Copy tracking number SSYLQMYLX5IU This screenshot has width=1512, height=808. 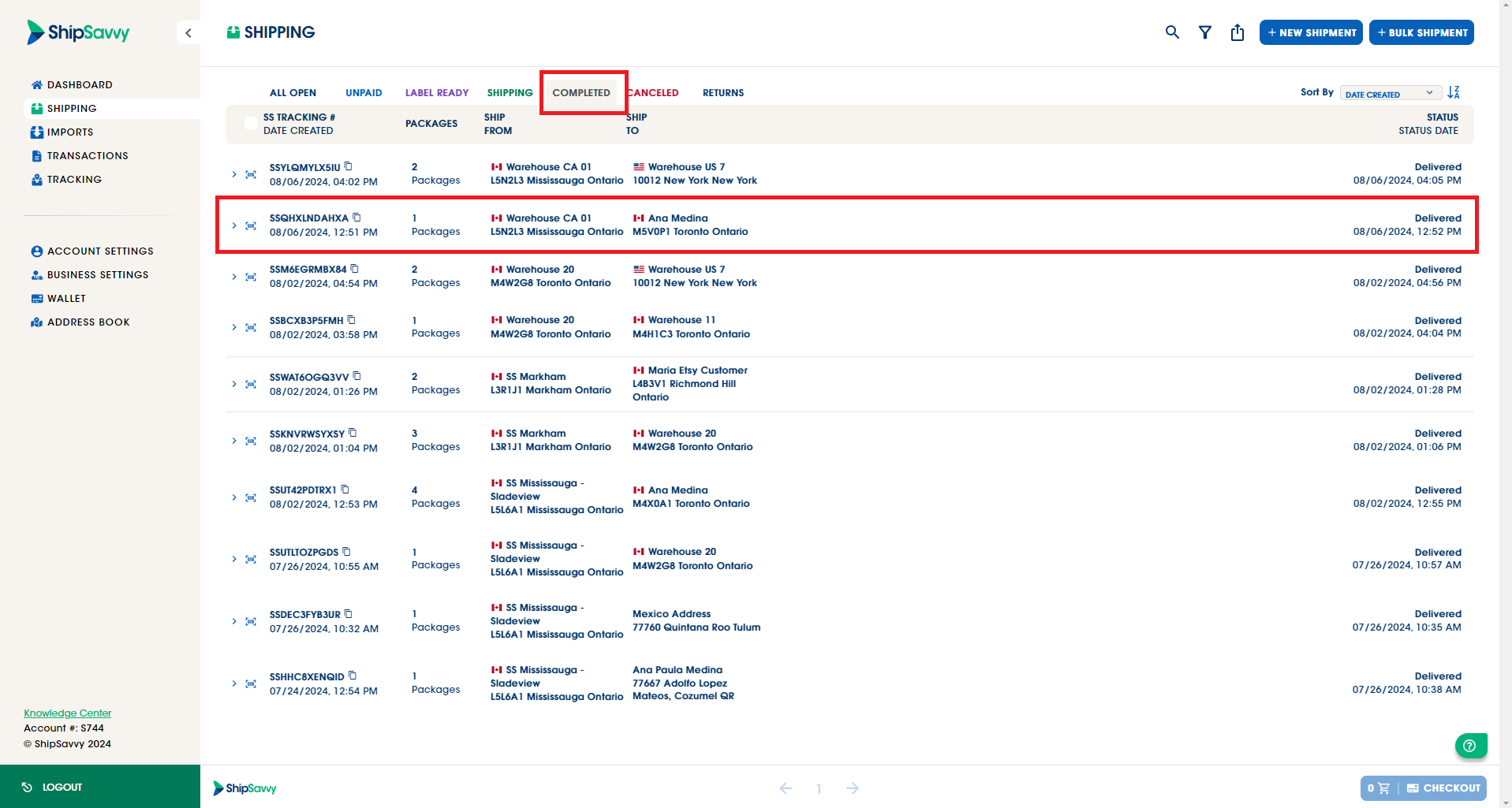tap(349, 166)
